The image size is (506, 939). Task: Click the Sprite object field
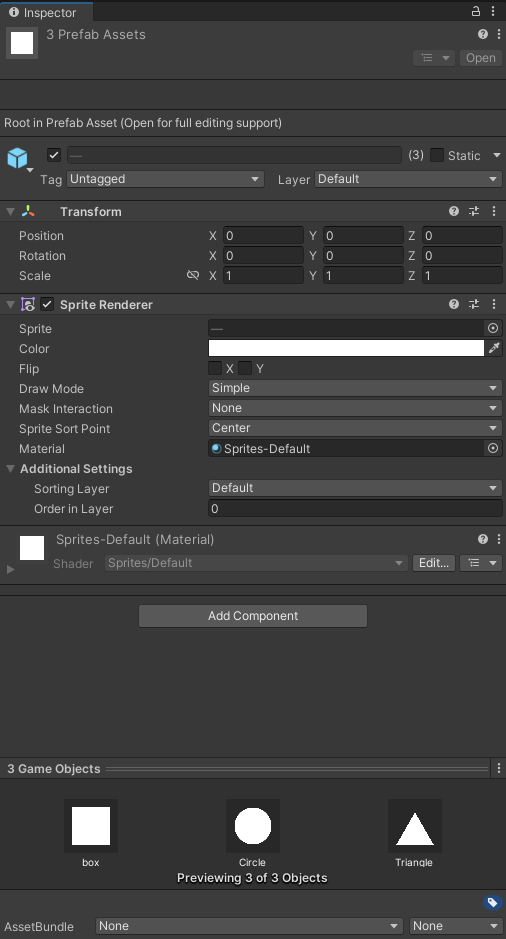coord(346,328)
